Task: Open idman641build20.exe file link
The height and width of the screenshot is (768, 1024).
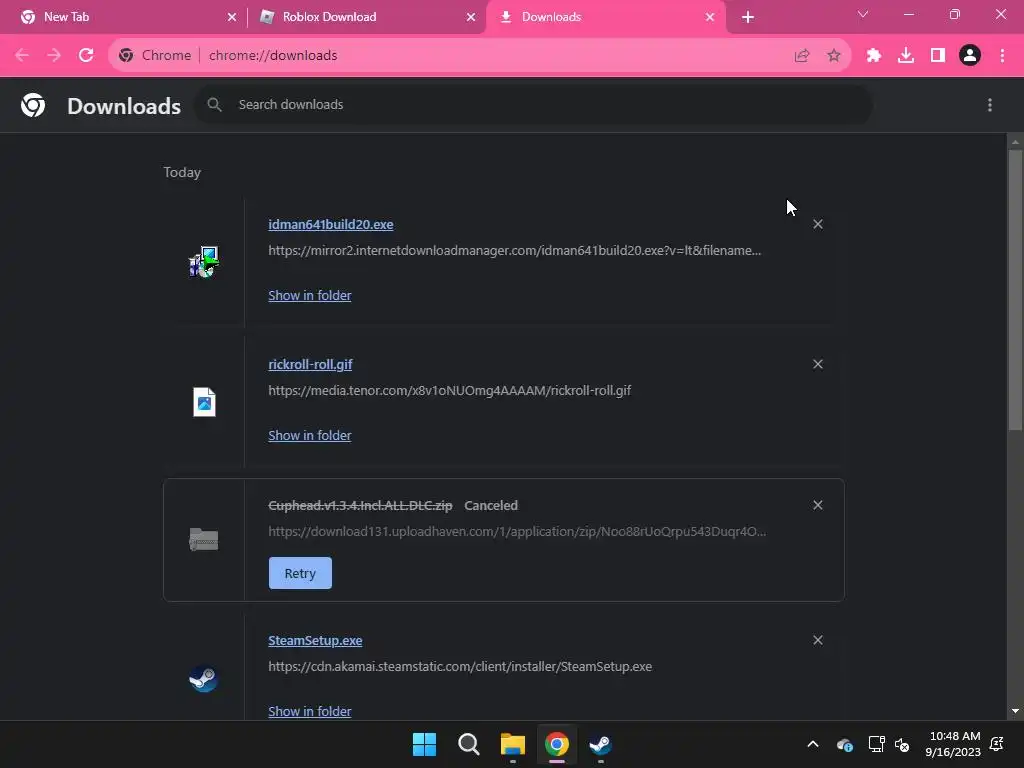Action: pyautogui.click(x=330, y=224)
